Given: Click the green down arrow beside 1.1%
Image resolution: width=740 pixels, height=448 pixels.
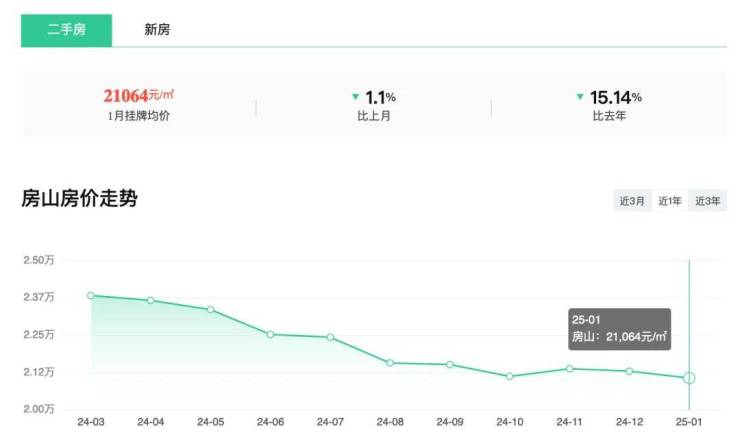Looking at the screenshot, I should coord(355,97).
